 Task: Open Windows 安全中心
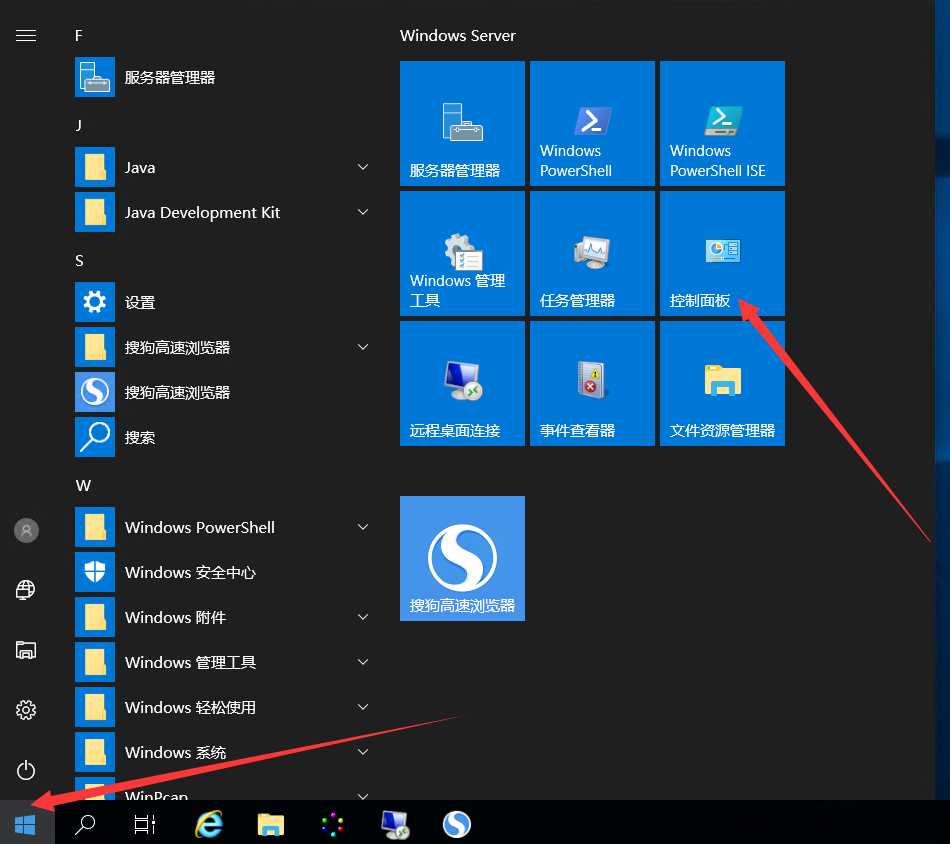click(222, 572)
